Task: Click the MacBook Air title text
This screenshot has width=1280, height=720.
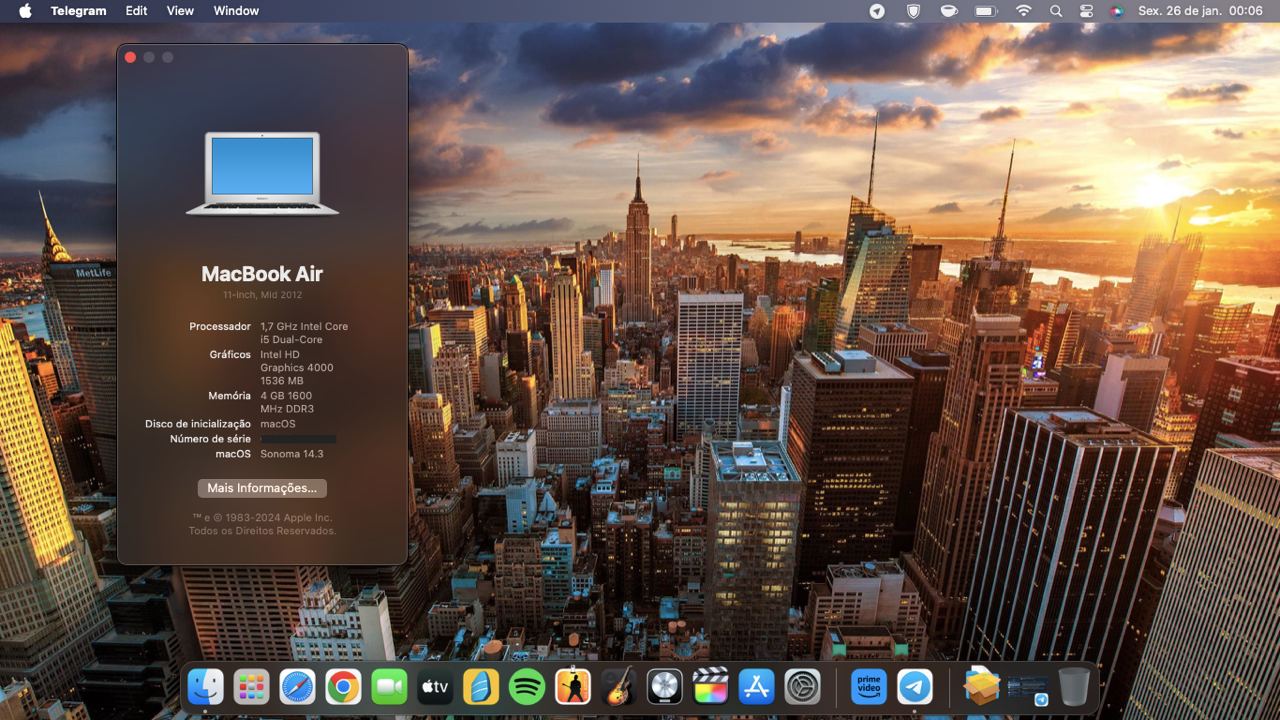Action: point(262,274)
